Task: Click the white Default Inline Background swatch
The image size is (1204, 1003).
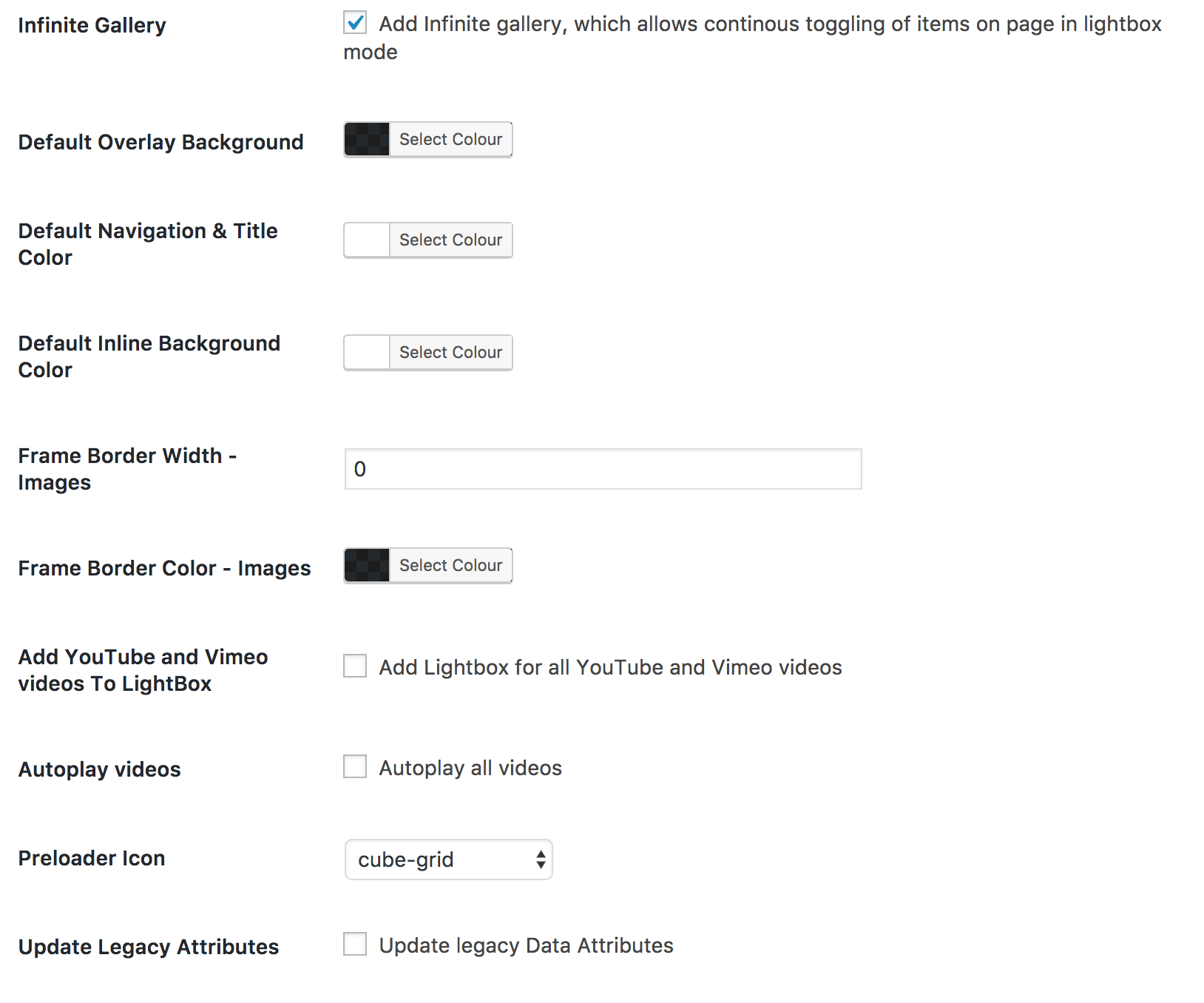Action: [x=367, y=353]
